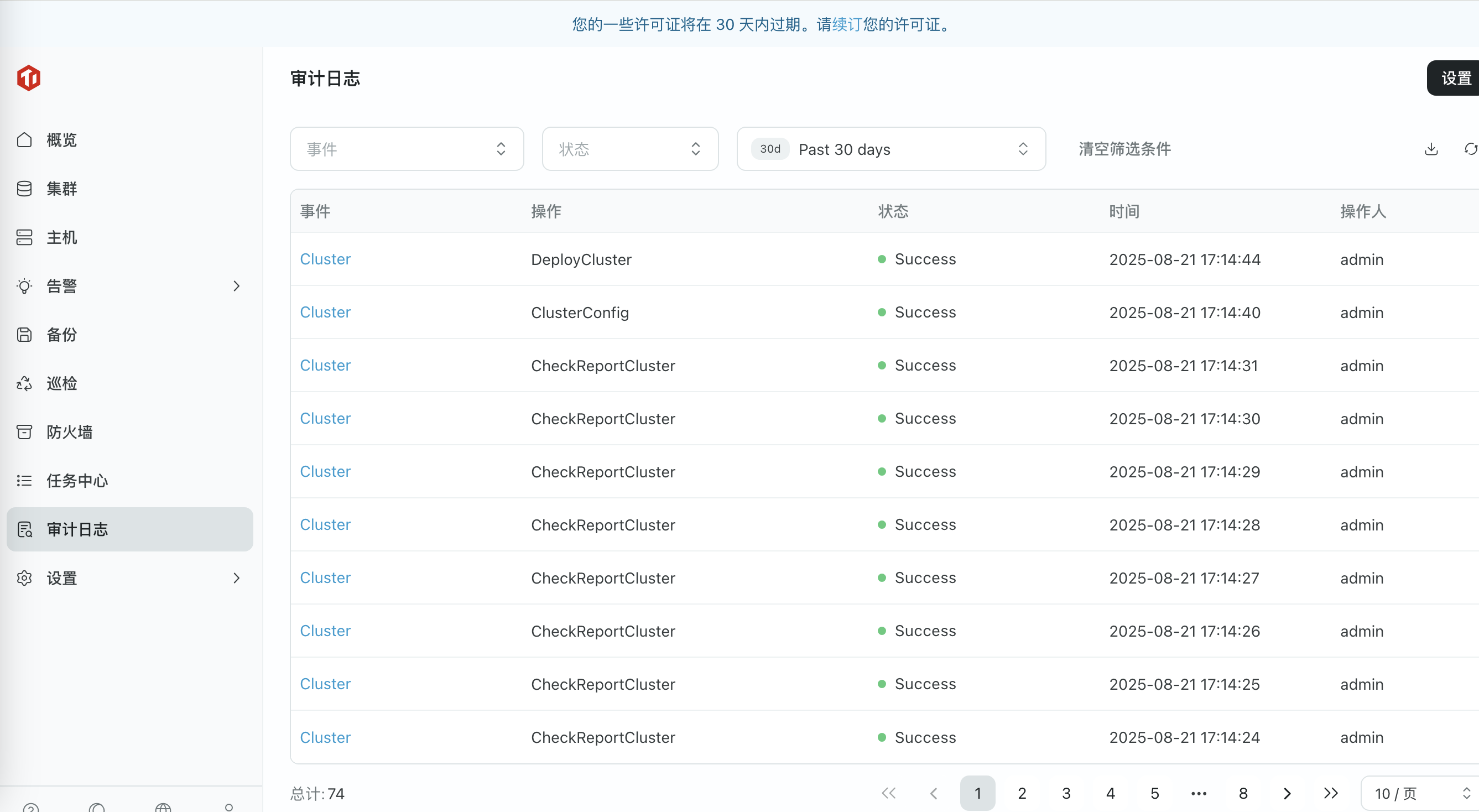This screenshot has width=1479, height=812.
Task: Click timestamp 2025-08-21 17:14:44
Action: tap(1184, 259)
